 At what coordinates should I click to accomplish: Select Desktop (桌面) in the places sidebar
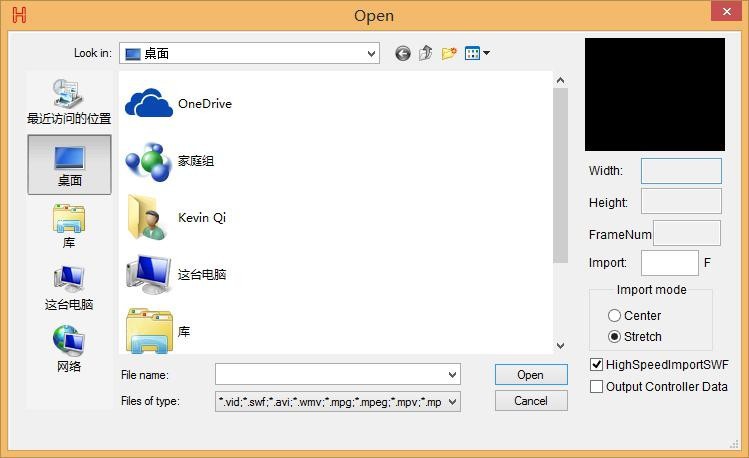pos(69,164)
